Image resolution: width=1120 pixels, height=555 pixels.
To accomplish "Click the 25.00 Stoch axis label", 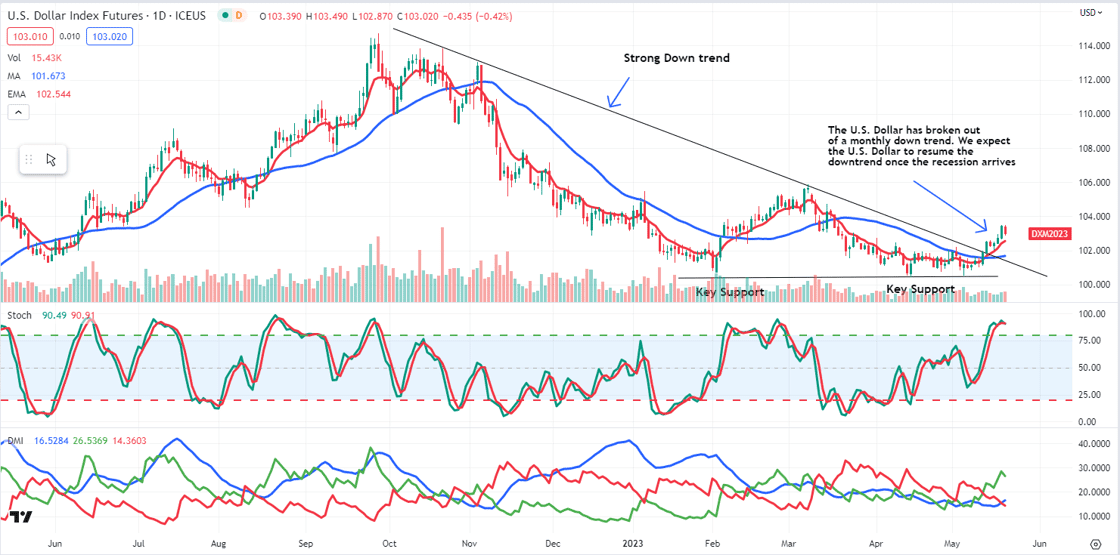I will point(1090,394).
